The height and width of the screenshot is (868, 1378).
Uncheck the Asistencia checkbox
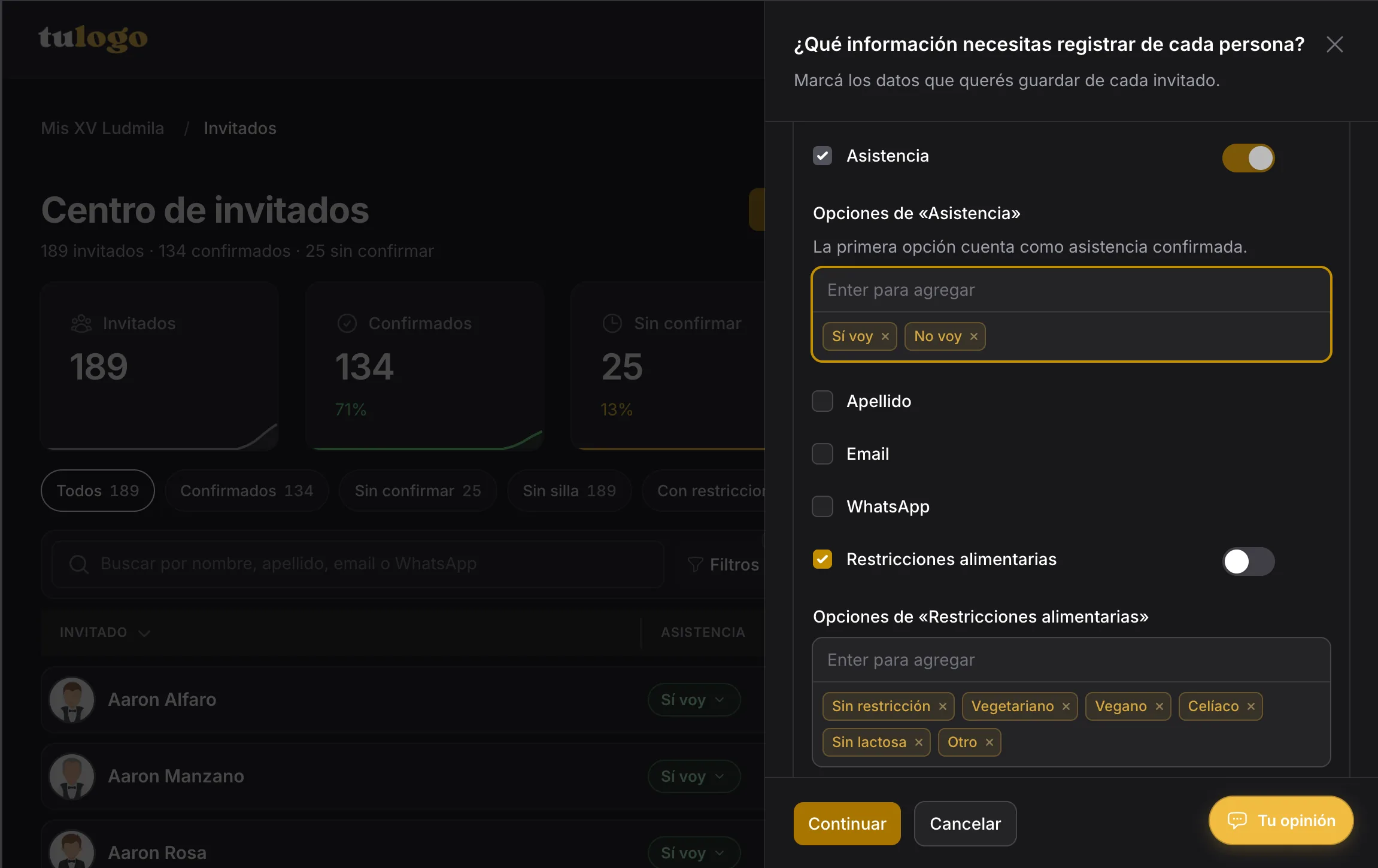(822, 156)
